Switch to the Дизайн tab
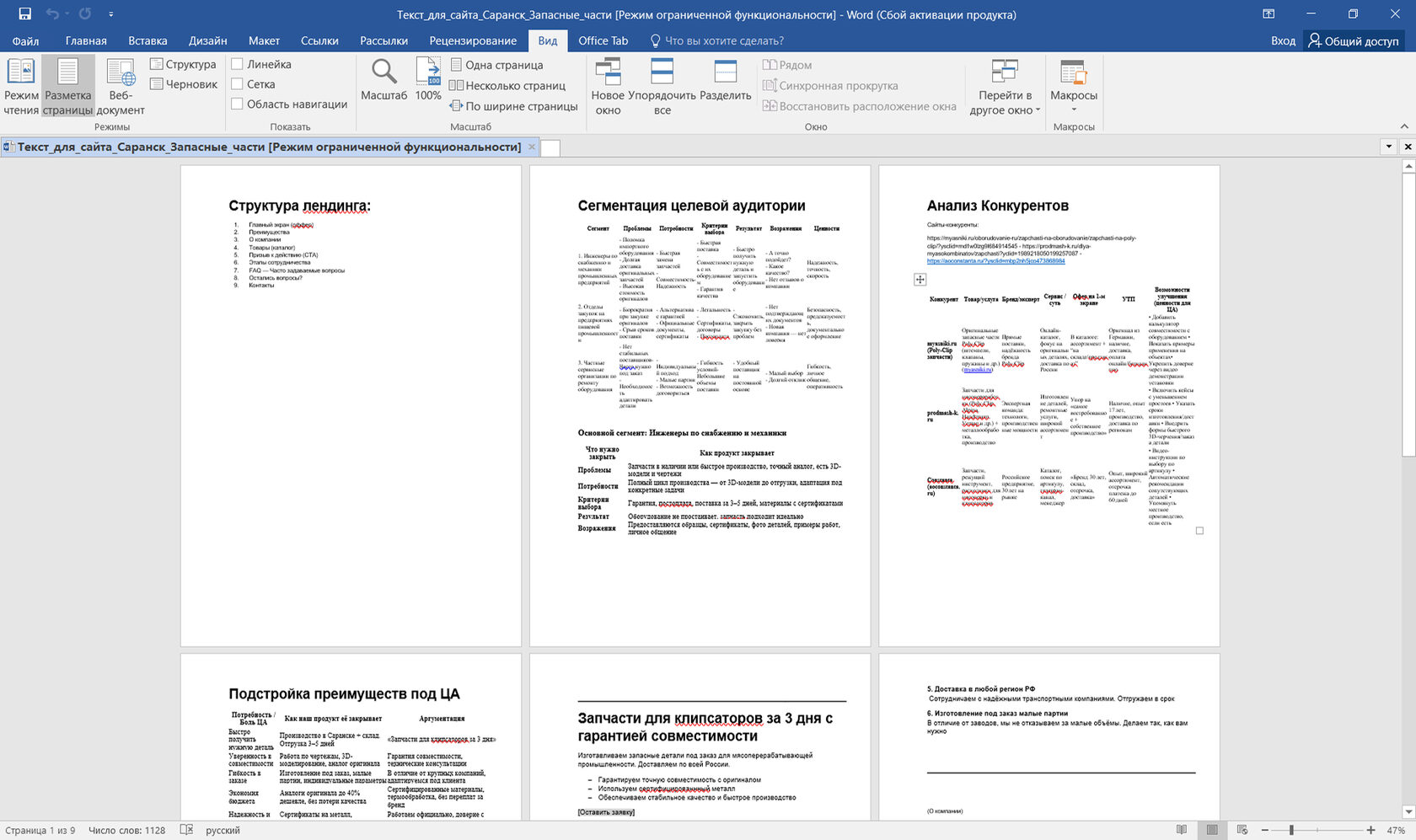The image size is (1416, 840). click(x=208, y=40)
